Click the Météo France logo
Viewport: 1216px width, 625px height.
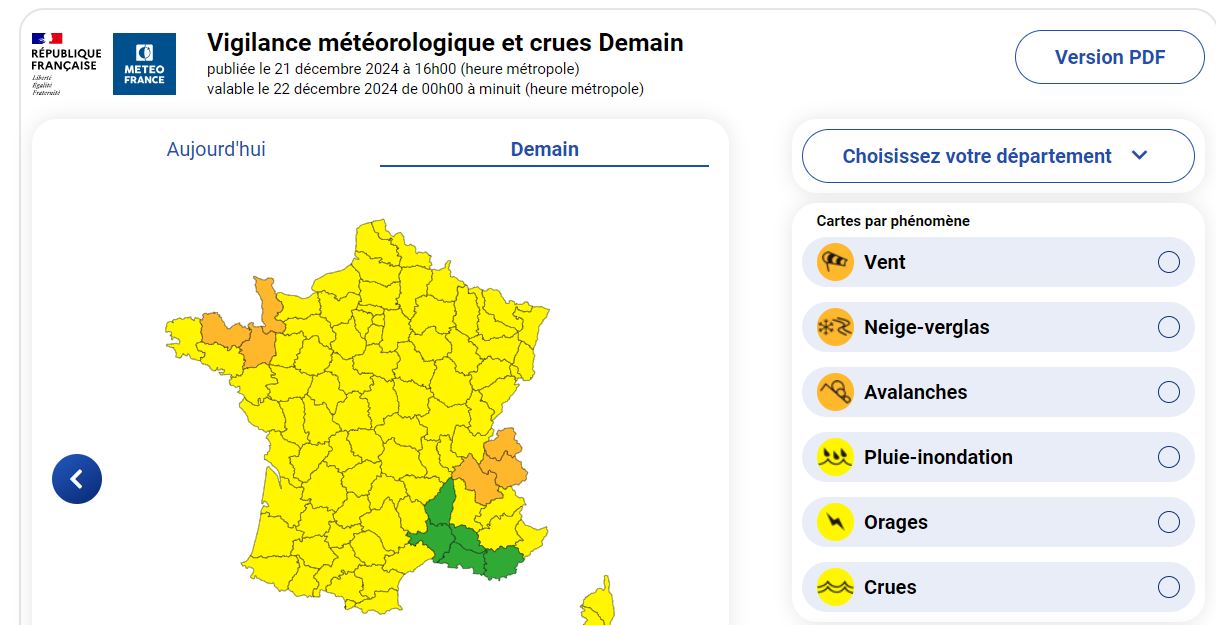(x=144, y=64)
